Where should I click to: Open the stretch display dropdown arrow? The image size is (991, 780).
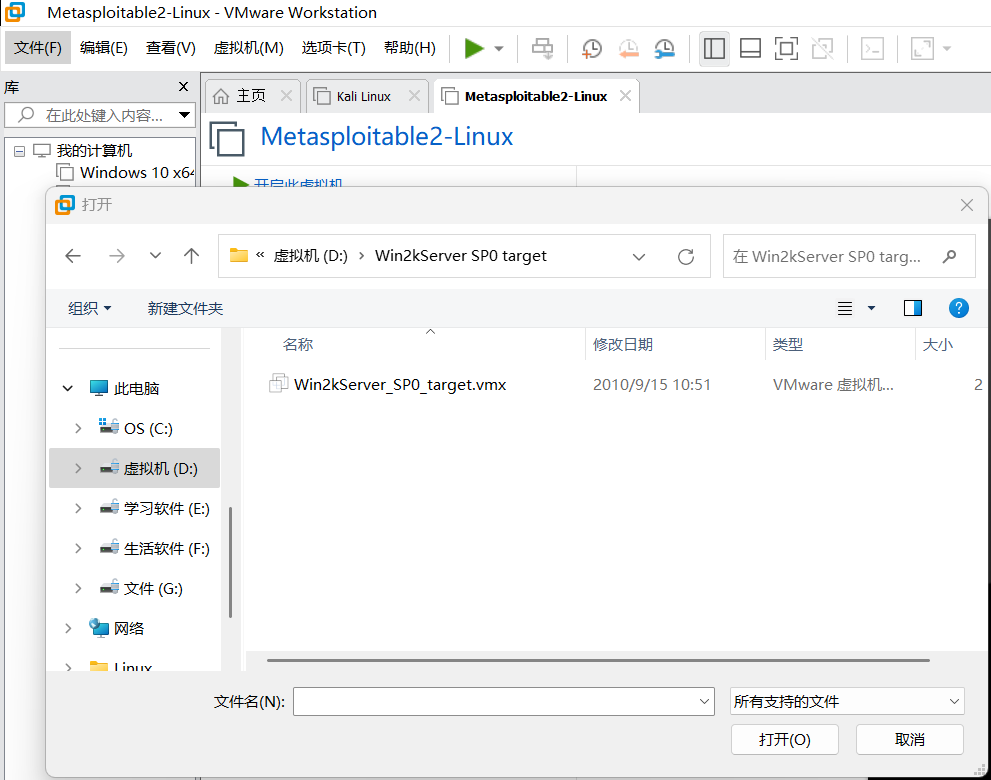(x=947, y=49)
